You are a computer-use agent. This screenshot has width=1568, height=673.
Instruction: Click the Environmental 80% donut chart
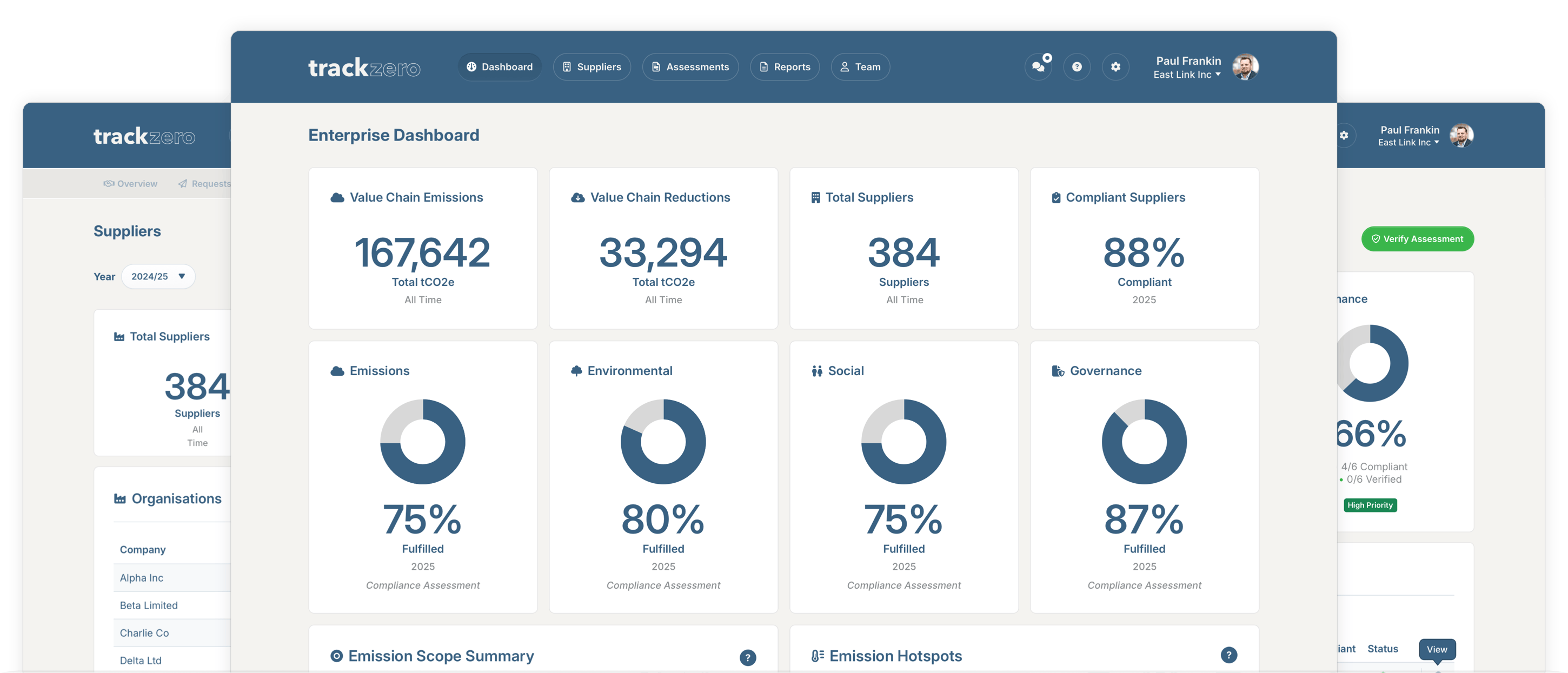663,442
